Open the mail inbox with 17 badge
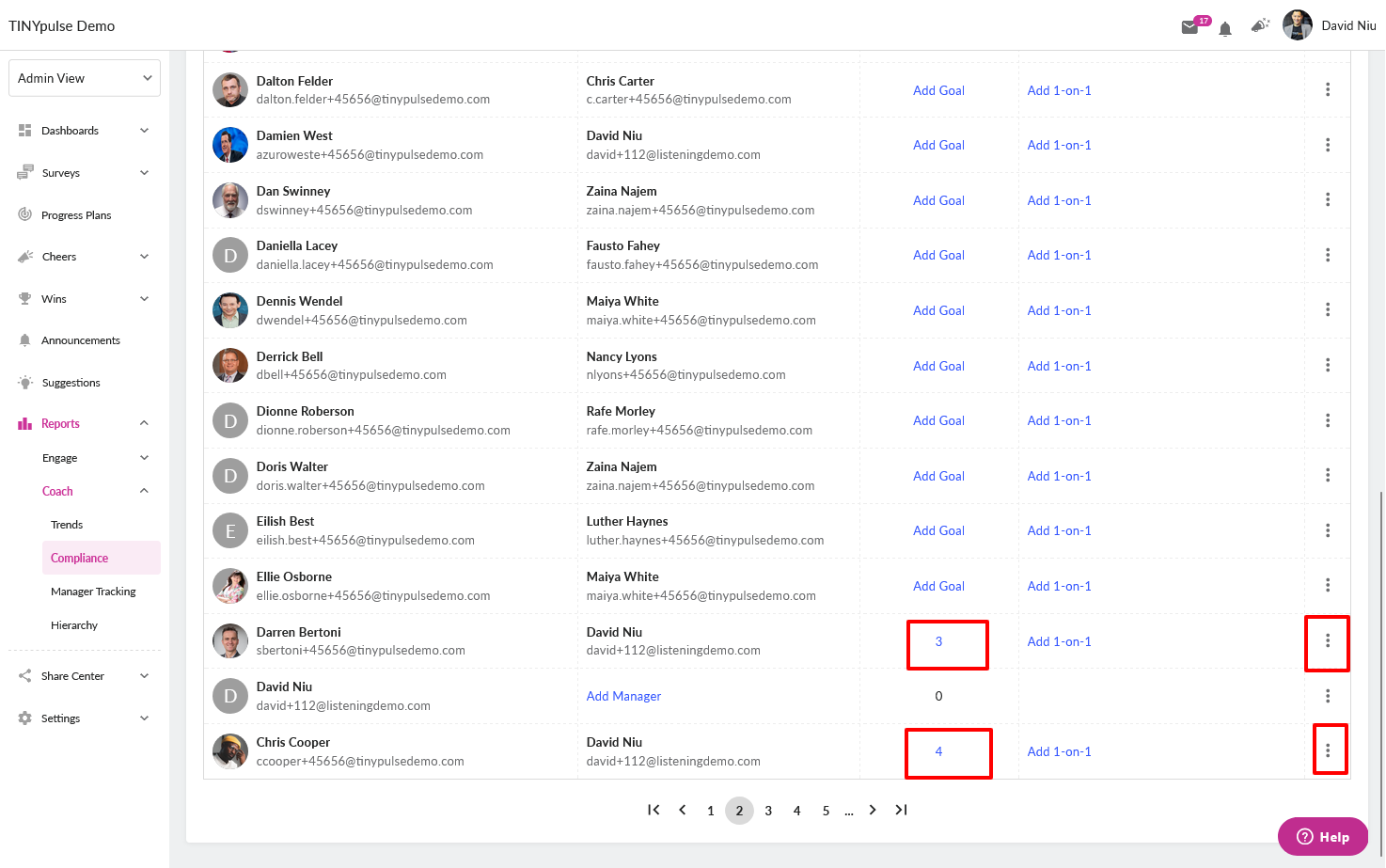The height and width of the screenshot is (868, 1386). 1190,27
